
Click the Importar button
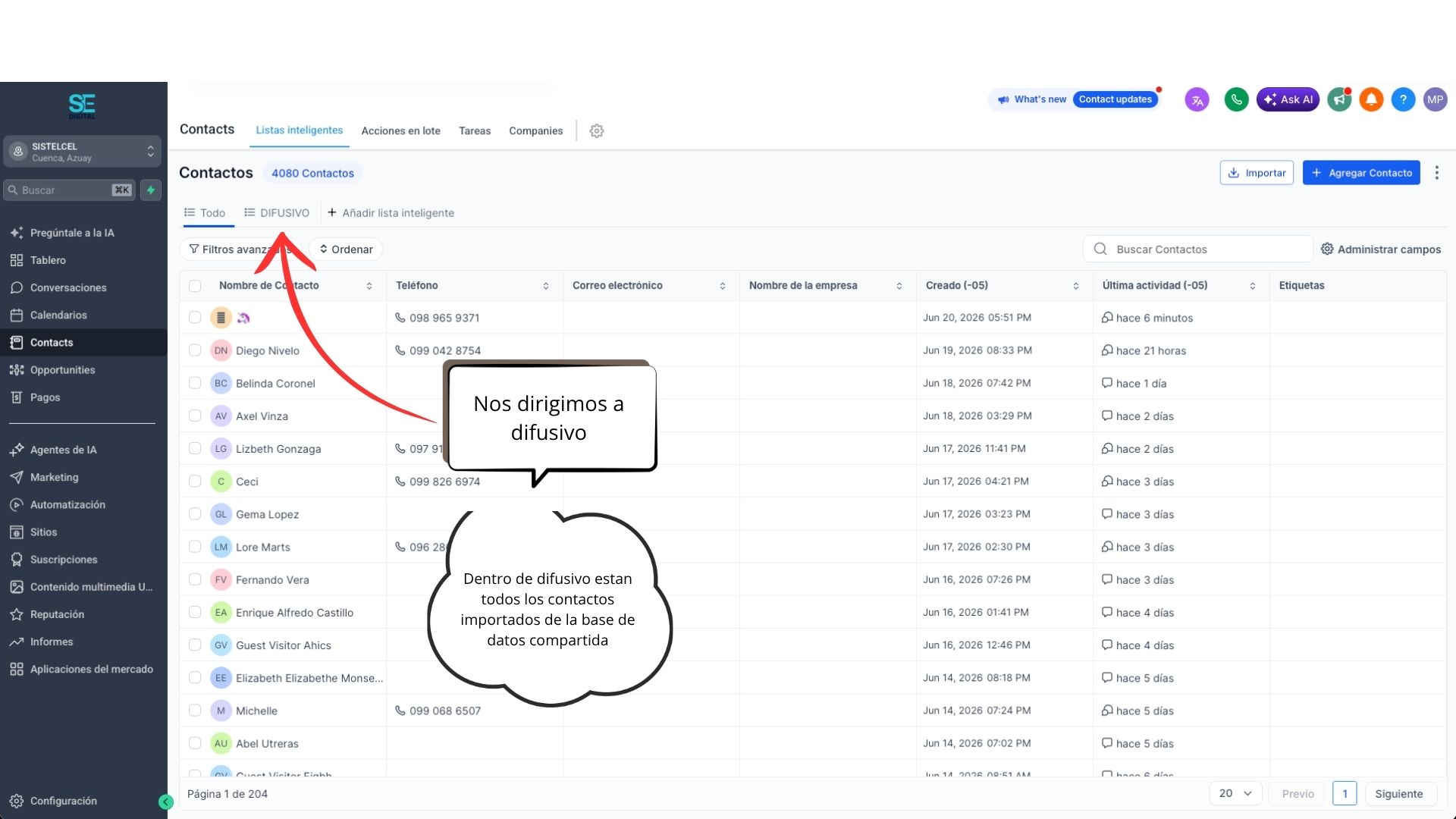1257,173
